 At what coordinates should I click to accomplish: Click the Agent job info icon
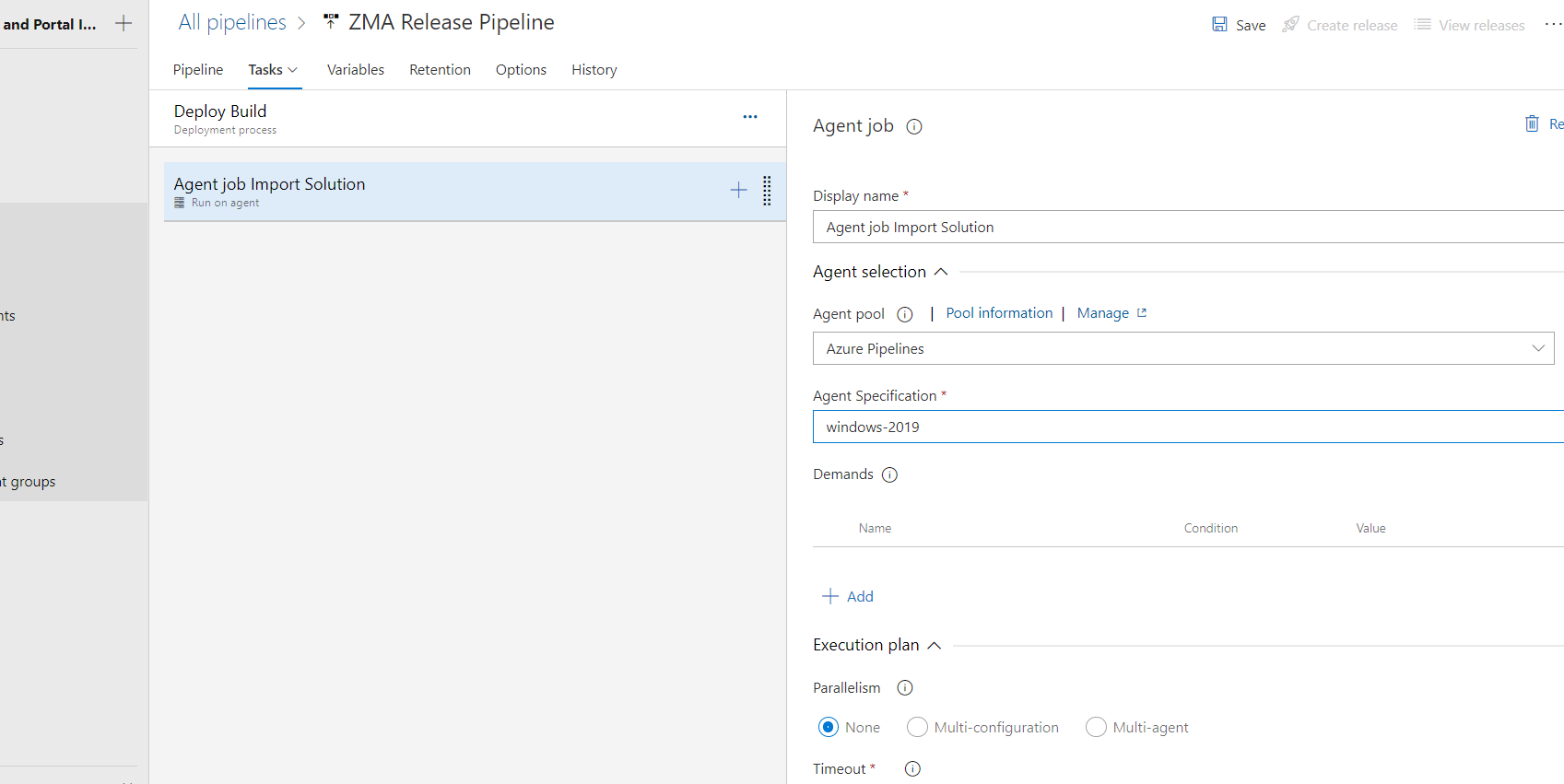(914, 127)
